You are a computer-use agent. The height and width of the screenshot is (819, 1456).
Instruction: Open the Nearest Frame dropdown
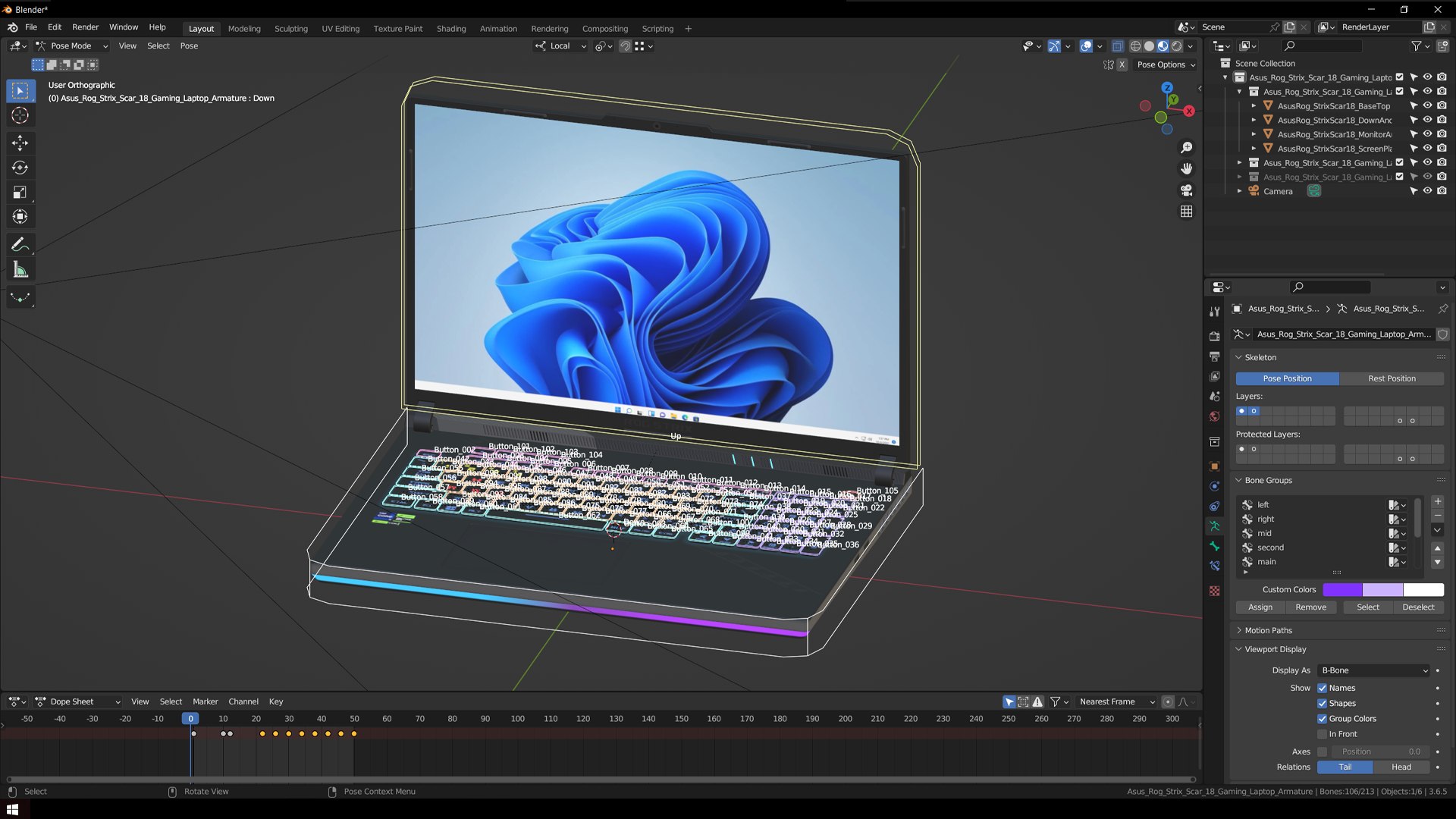point(1116,702)
